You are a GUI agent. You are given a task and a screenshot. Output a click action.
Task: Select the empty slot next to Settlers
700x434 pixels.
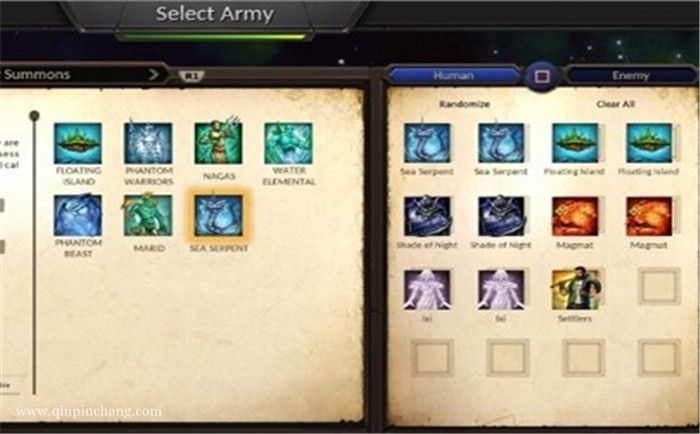[x=659, y=286]
